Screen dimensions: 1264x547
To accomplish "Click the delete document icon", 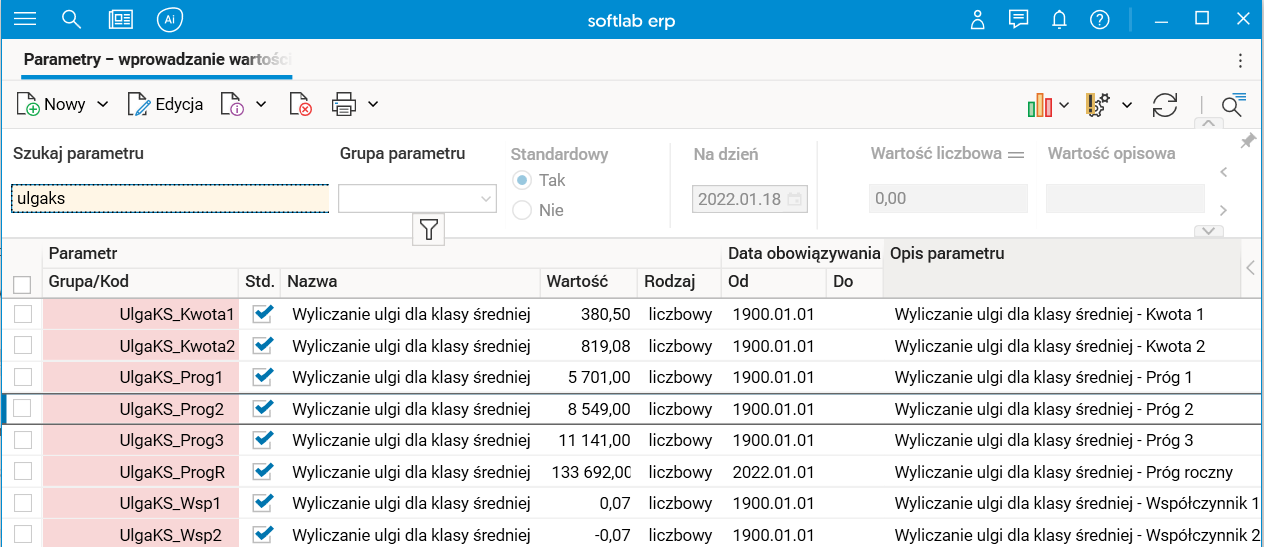I will tap(300, 104).
